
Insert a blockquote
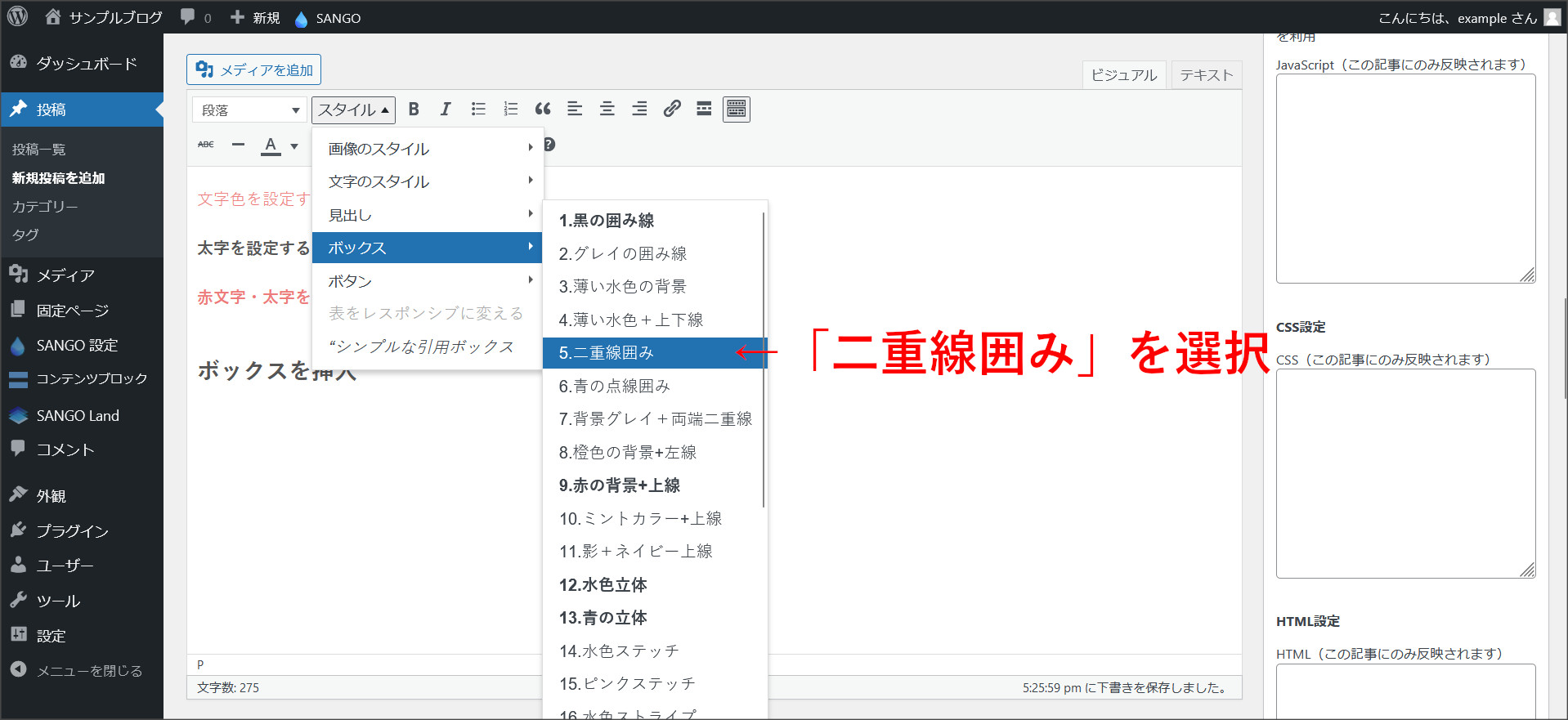click(x=543, y=110)
